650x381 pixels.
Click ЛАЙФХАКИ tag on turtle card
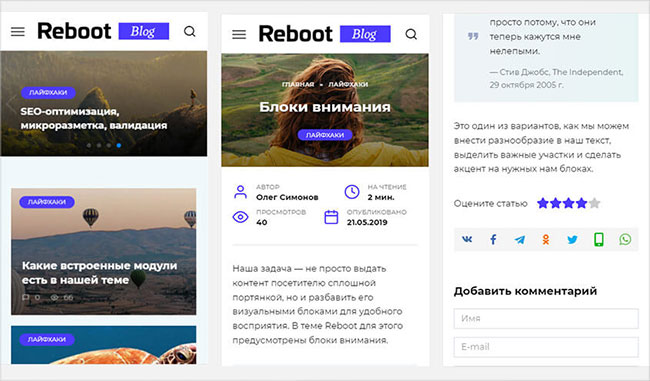[47, 339]
